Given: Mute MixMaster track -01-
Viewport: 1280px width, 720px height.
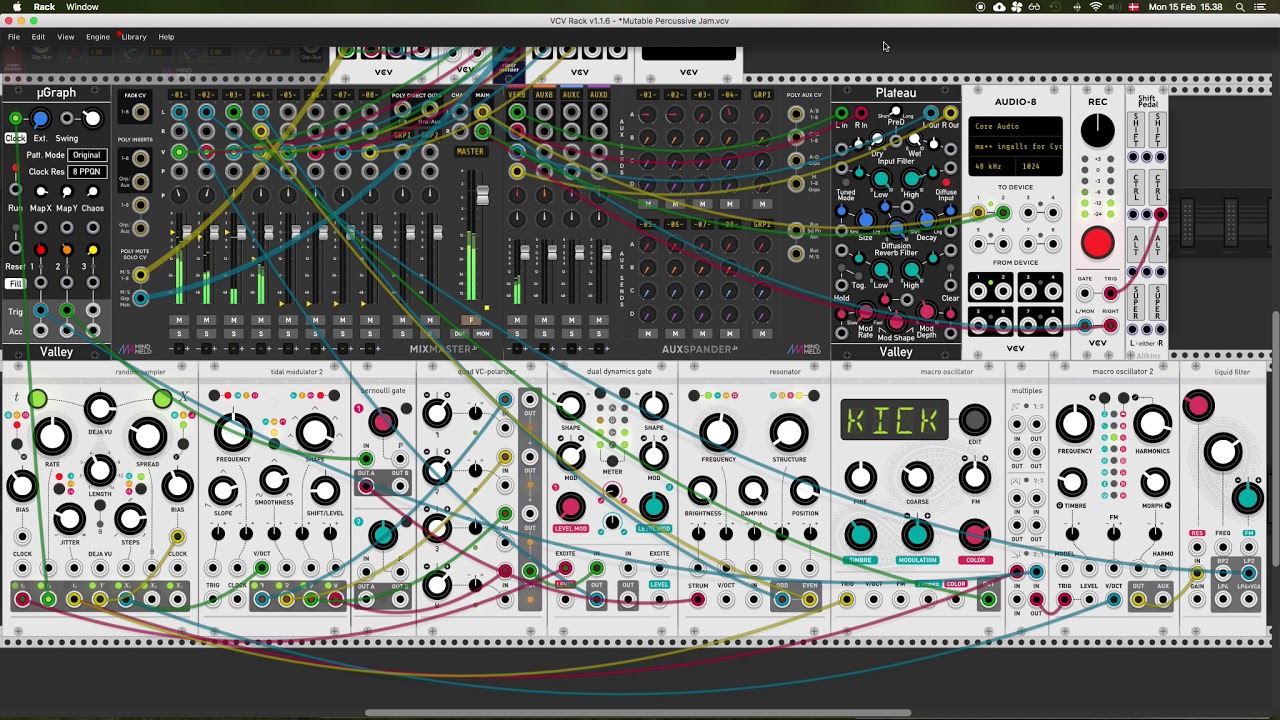Looking at the screenshot, I should click(179, 320).
